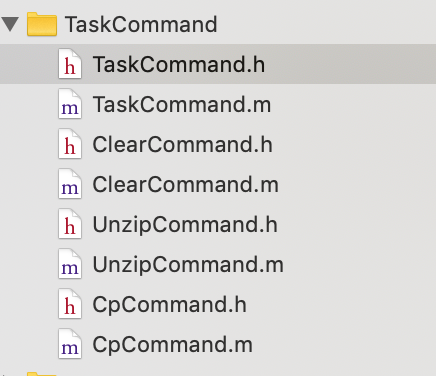Click the implementation icon of TaskCommand.m

70,104
